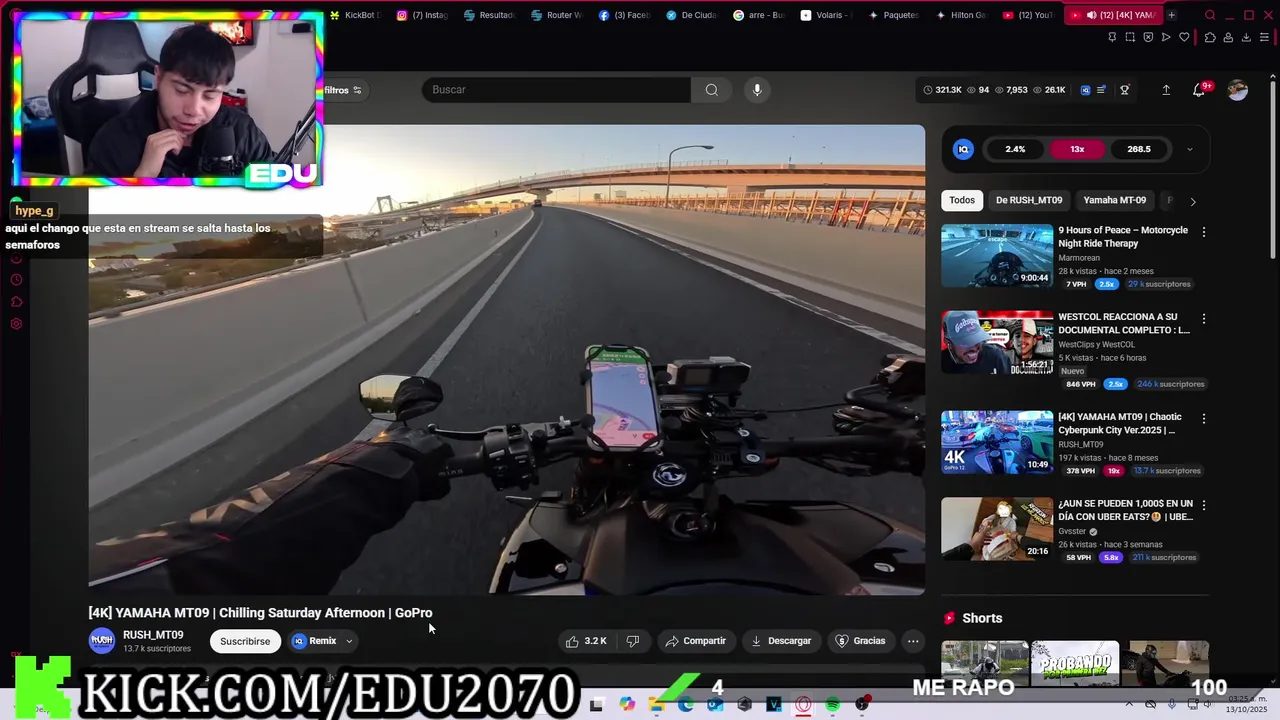Viewport: 1280px width, 720px height.
Task: Take snapshot with browser toolbar icon
Action: point(1130,37)
